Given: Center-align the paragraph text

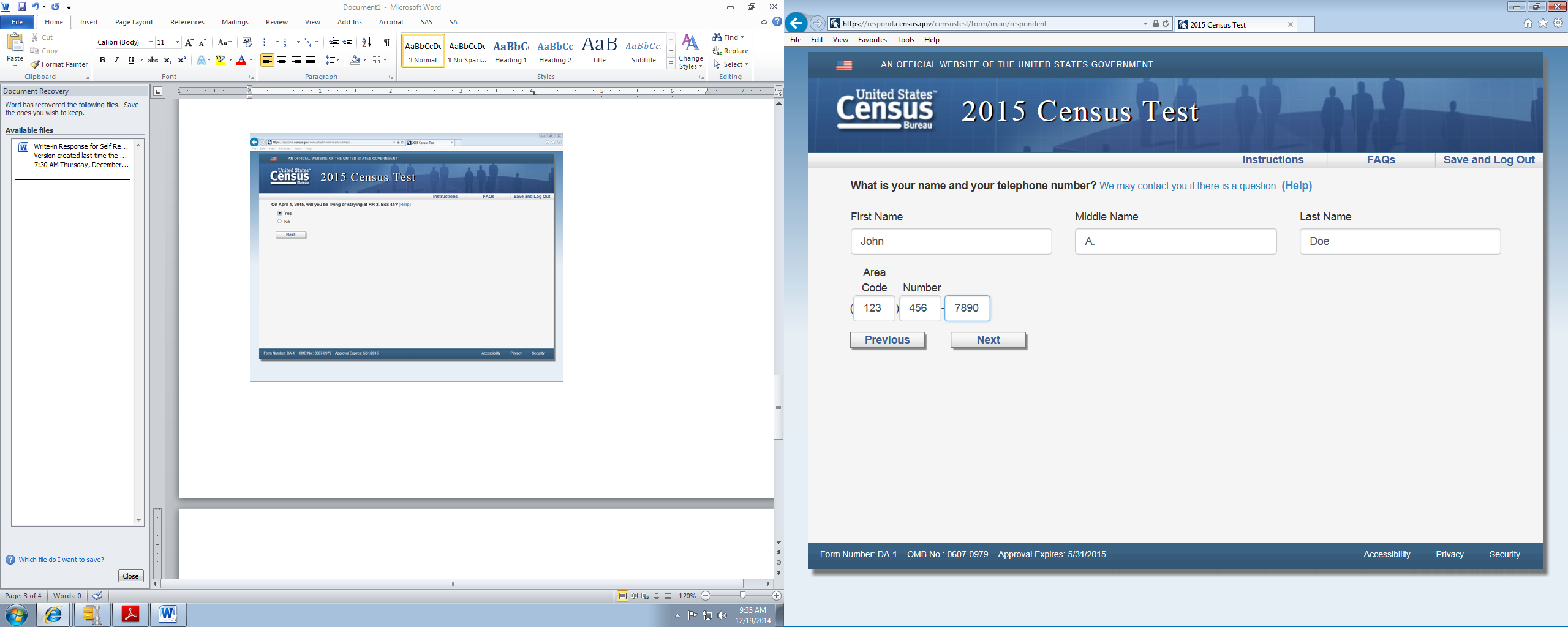Looking at the screenshot, I should pyautogui.click(x=282, y=60).
